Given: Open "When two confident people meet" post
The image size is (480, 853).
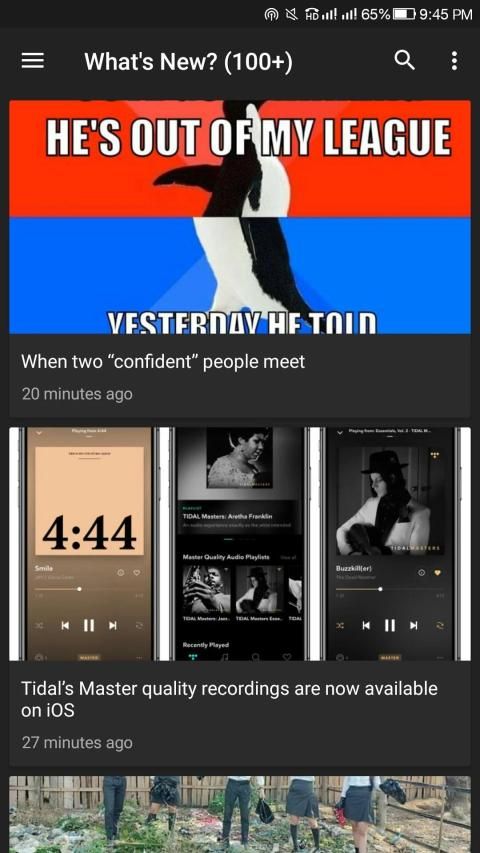Looking at the screenshot, I should pyautogui.click(x=163, y=361).
